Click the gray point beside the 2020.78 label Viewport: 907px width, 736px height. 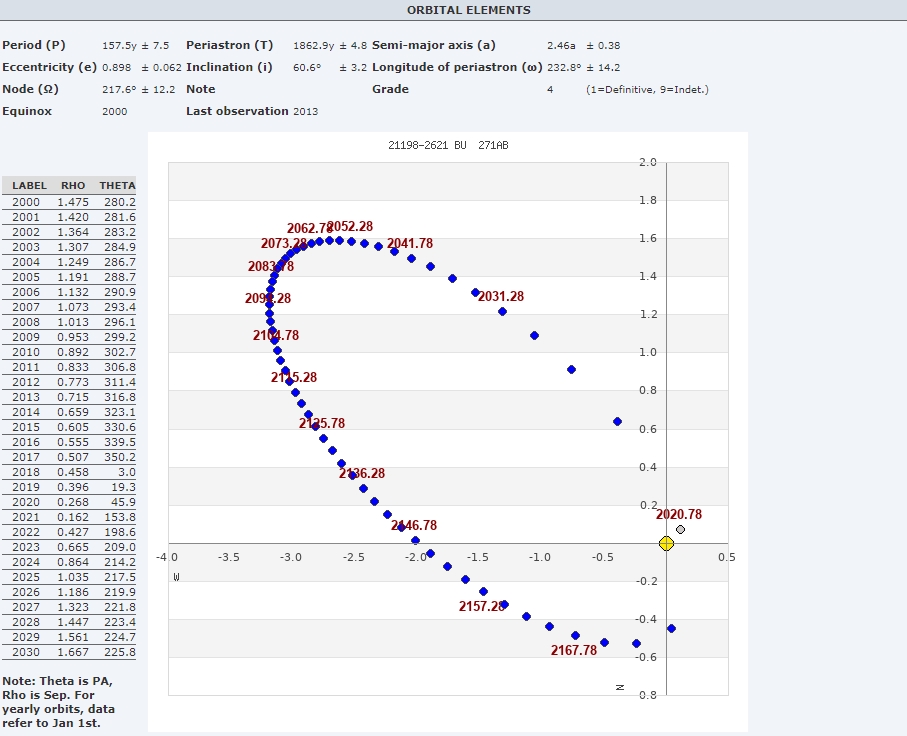680,529
